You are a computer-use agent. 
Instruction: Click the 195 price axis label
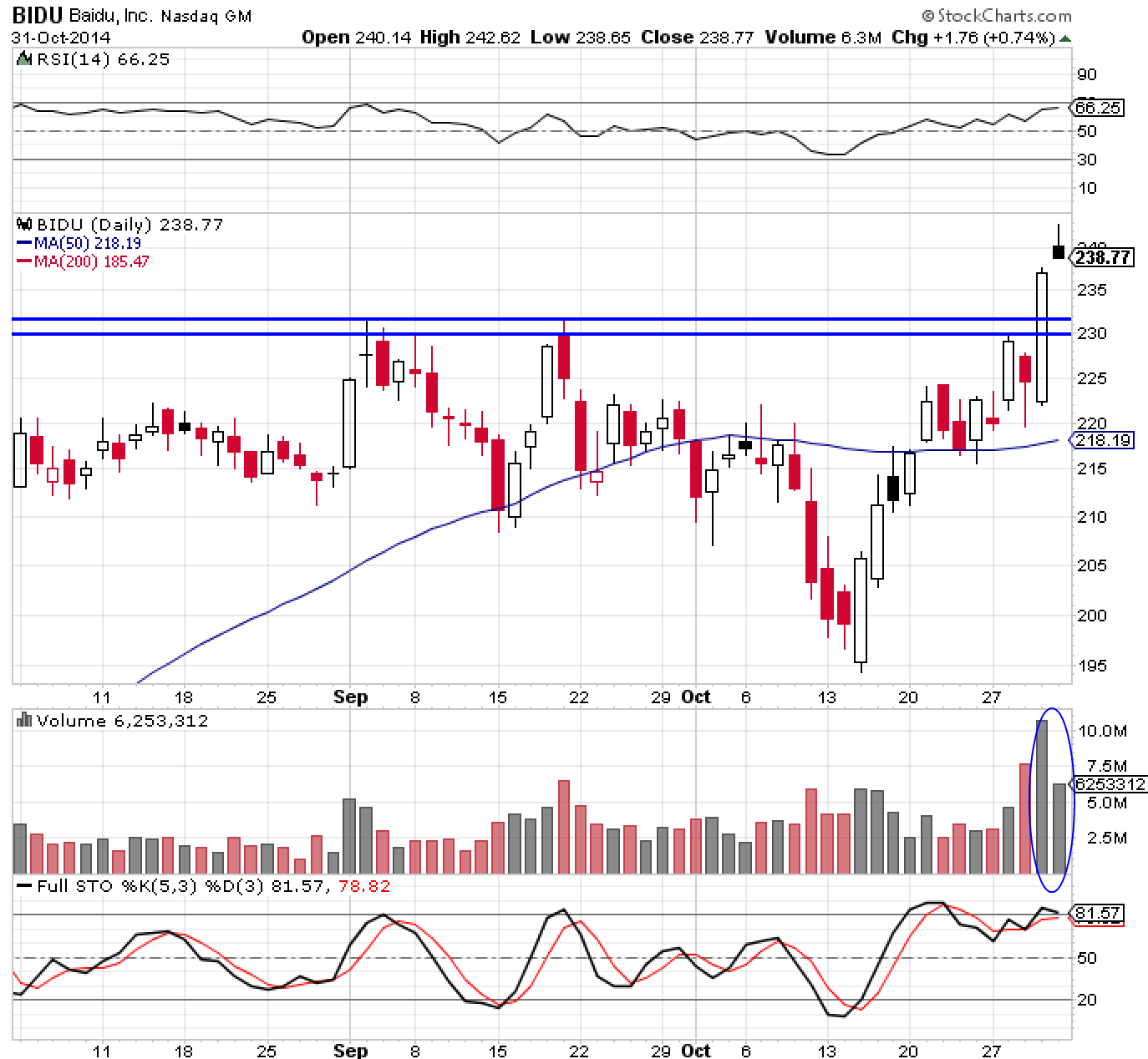1093,666
